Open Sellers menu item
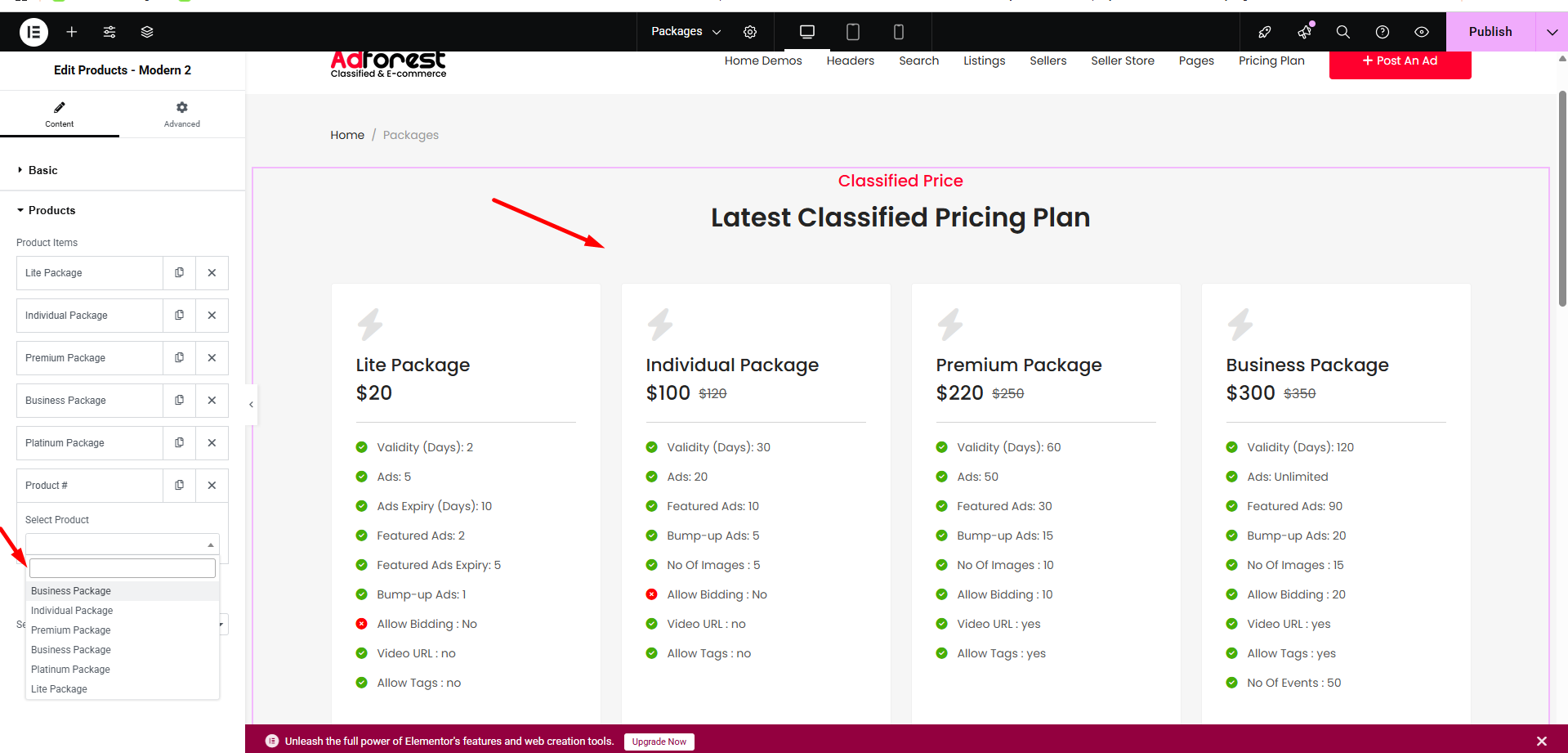 [1048, 61]
